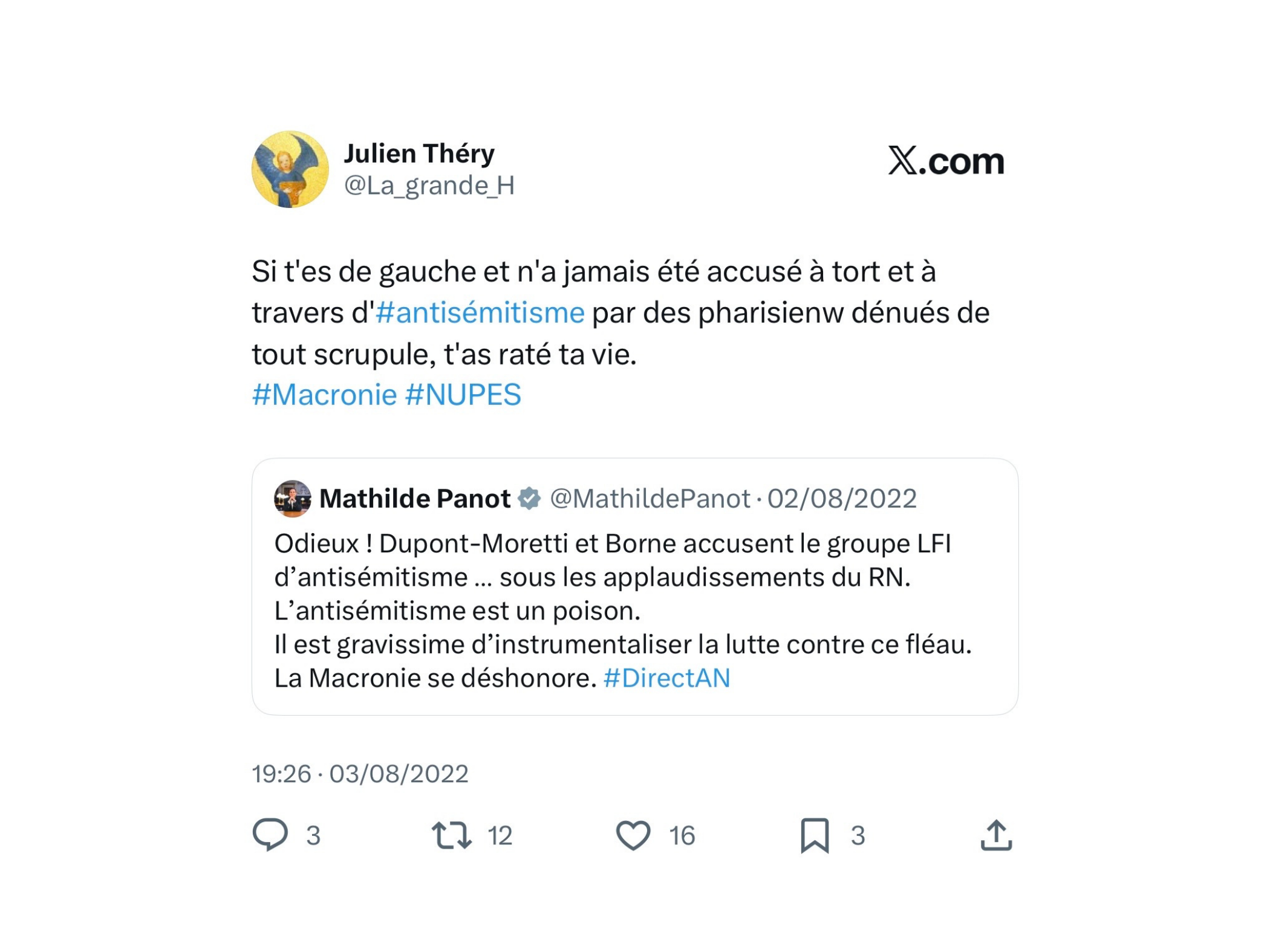1270x952 pixels.
Task: Click Mathilde Panot's verified badge
Action: 530,499
